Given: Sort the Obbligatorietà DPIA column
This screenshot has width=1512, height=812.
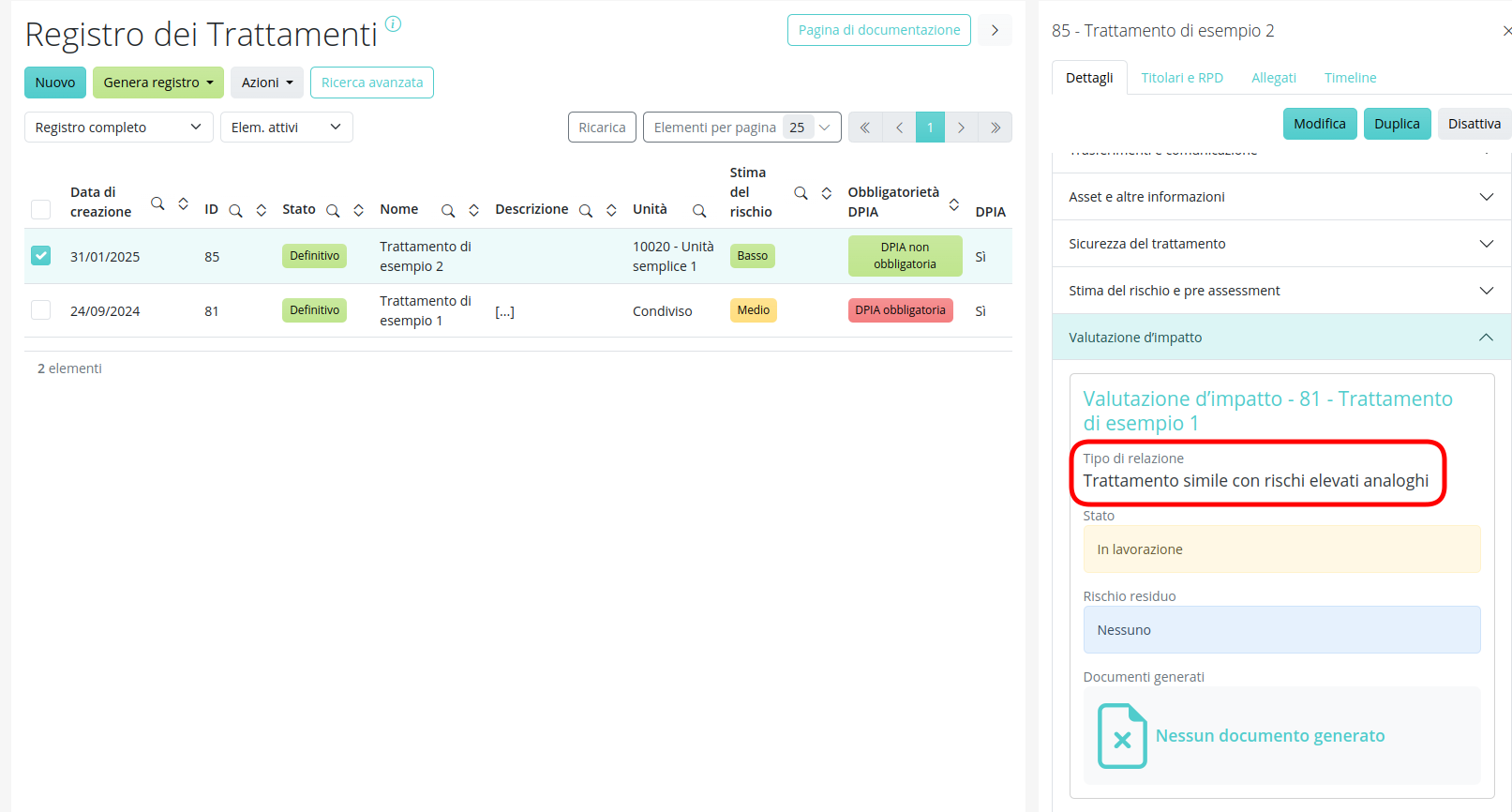Looking at the screenshot, I should [954, 203].
